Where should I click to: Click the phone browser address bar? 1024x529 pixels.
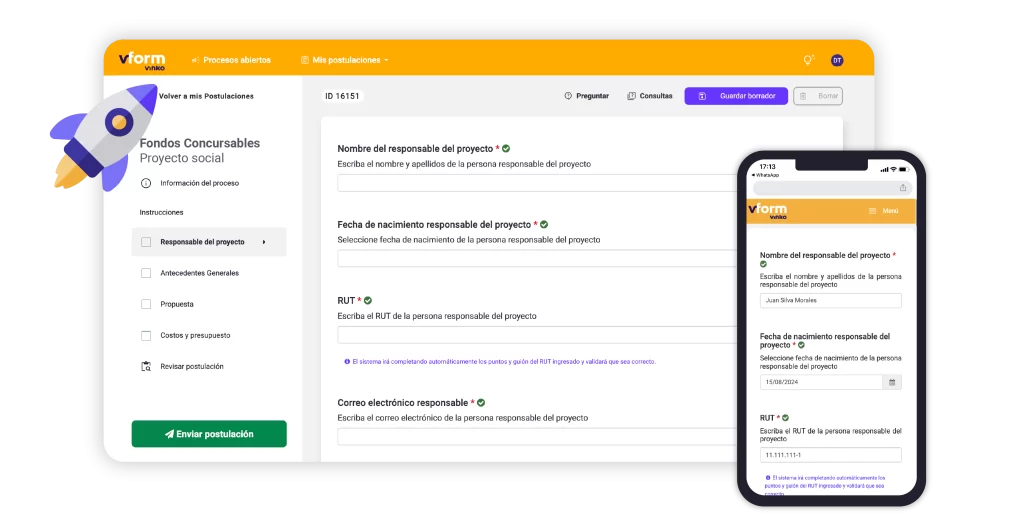(x=831, y=188)
